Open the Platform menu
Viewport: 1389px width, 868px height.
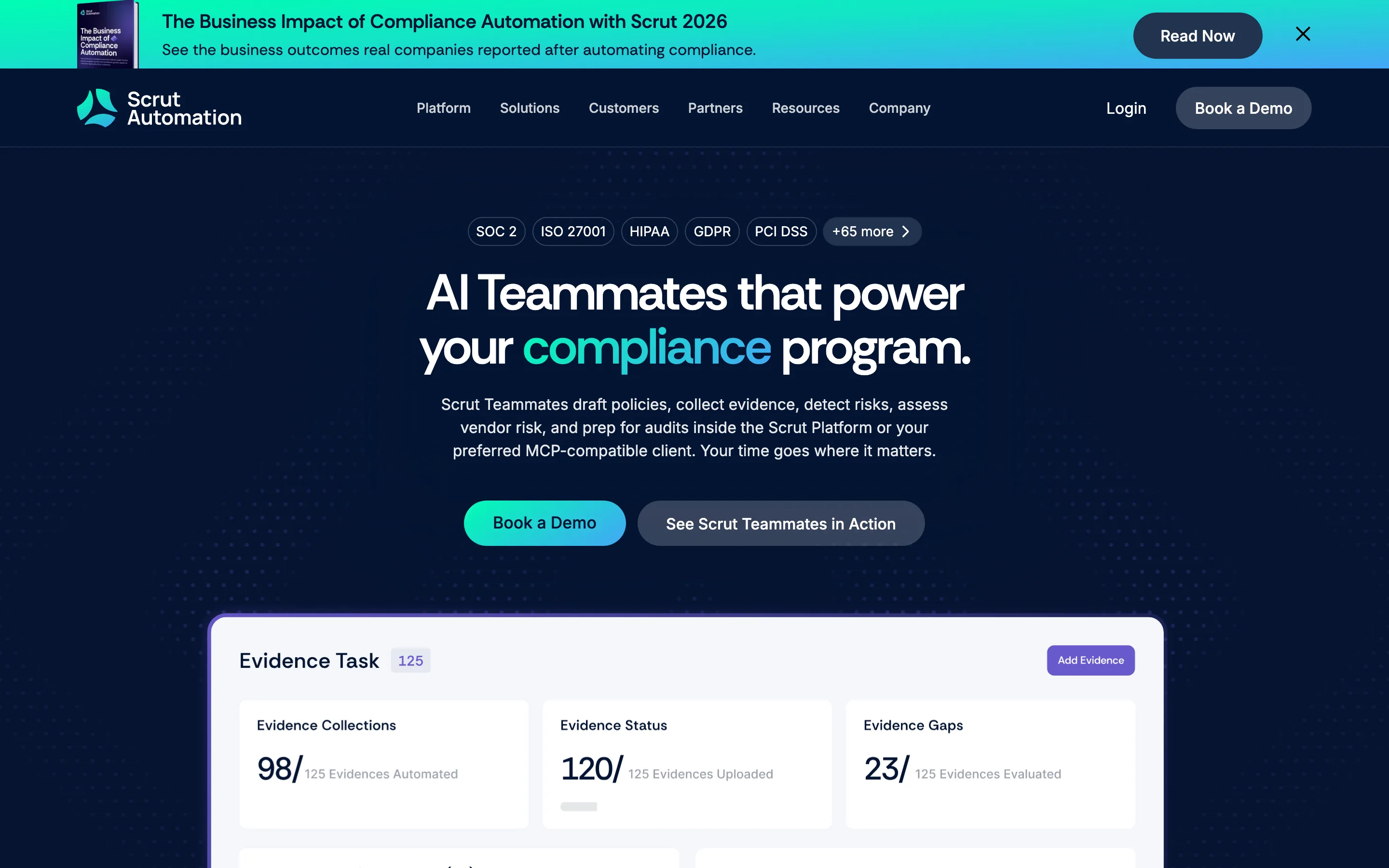pyautogui.click(x=443, y=108)
